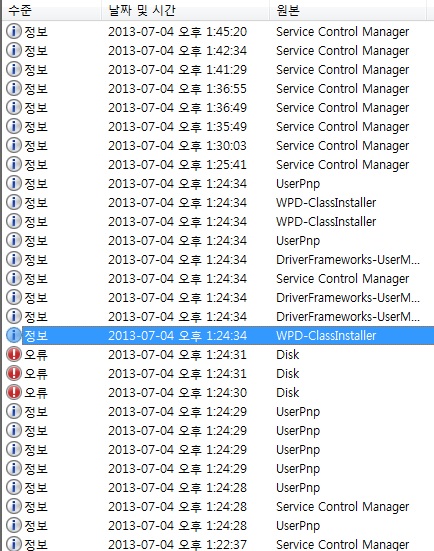
Task: Click the info icon for the 1:35:49 event
Action: click(x=14, y=127)
